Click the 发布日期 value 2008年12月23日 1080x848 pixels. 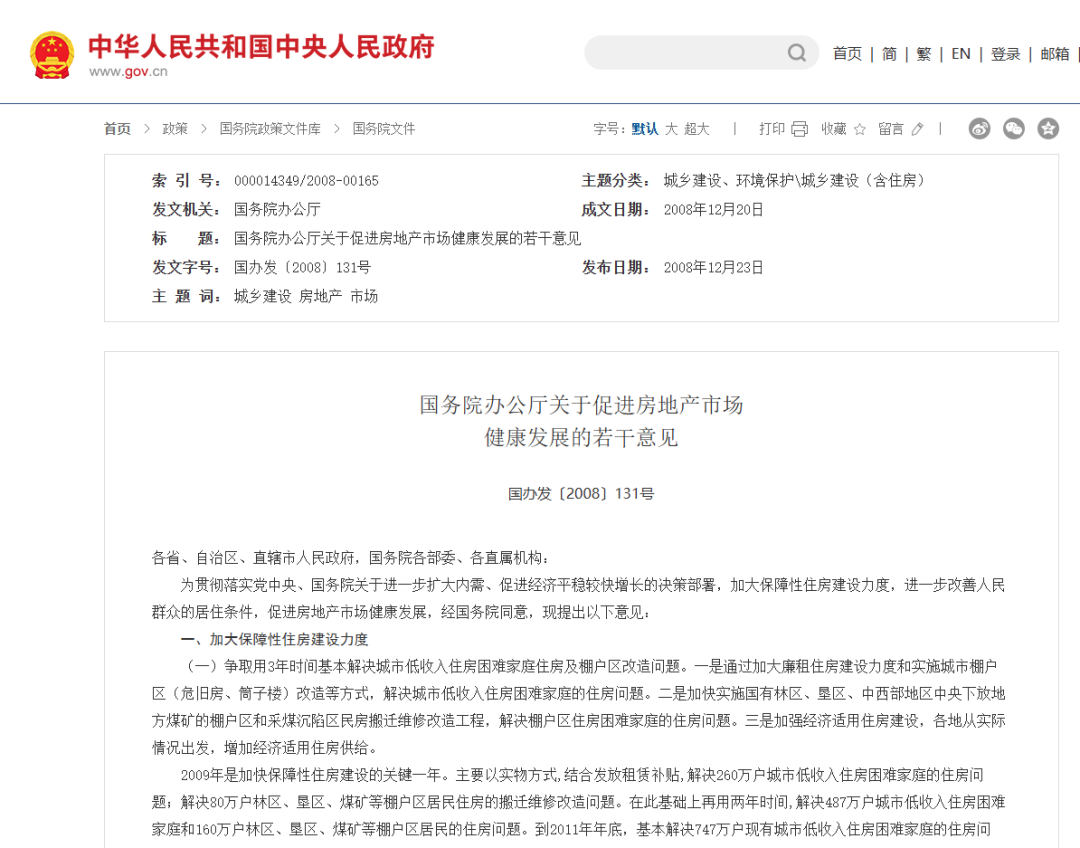pyautogui.click(x=714, y=267)
